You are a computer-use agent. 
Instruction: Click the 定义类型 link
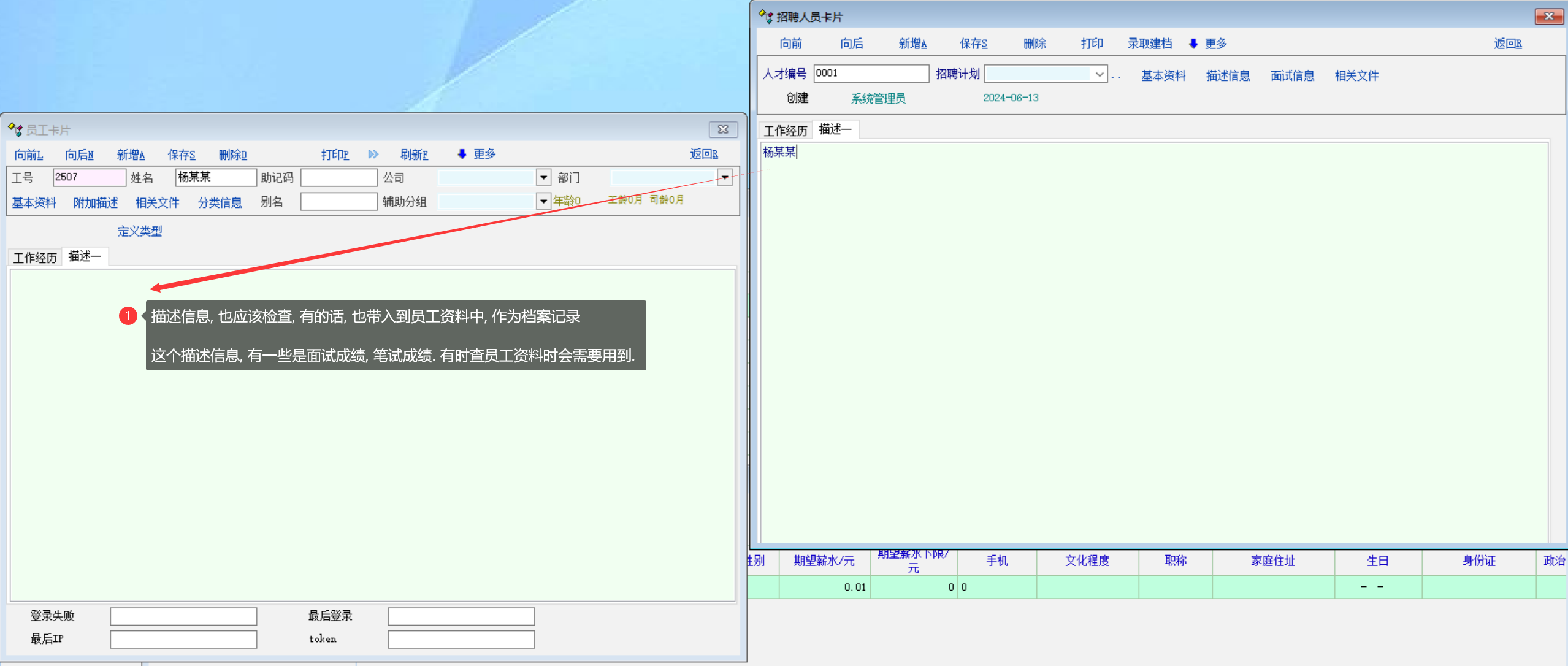pyautogui.click(x=140, y=231)
